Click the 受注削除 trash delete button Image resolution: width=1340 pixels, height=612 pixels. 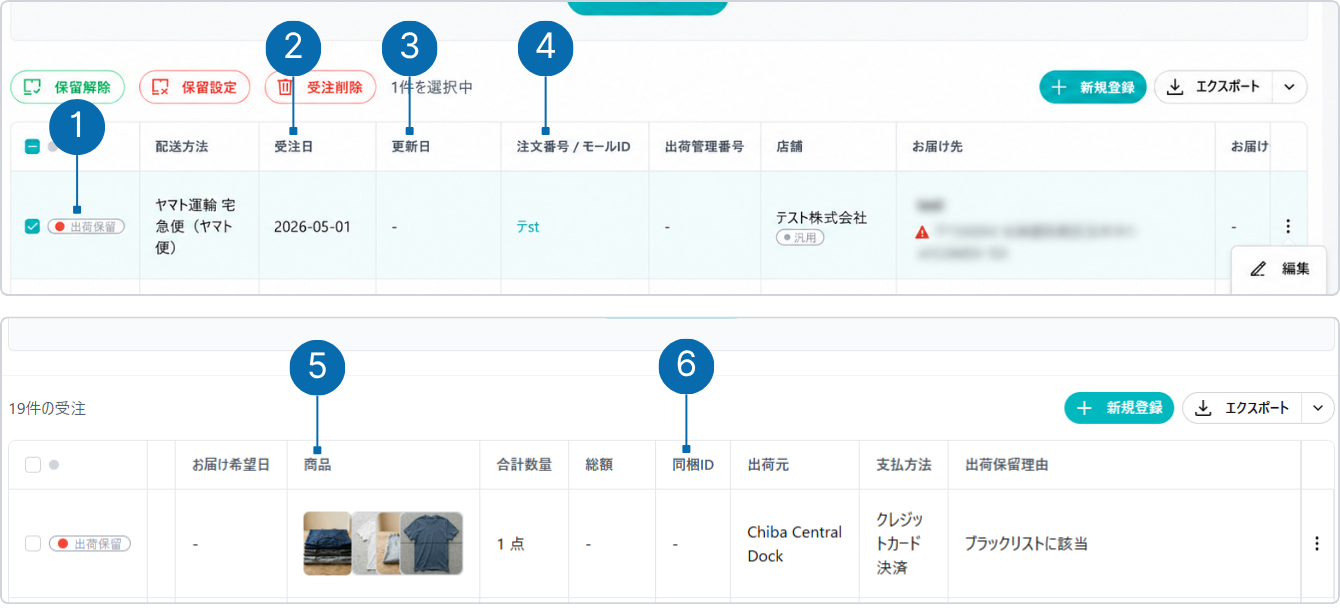320,87
